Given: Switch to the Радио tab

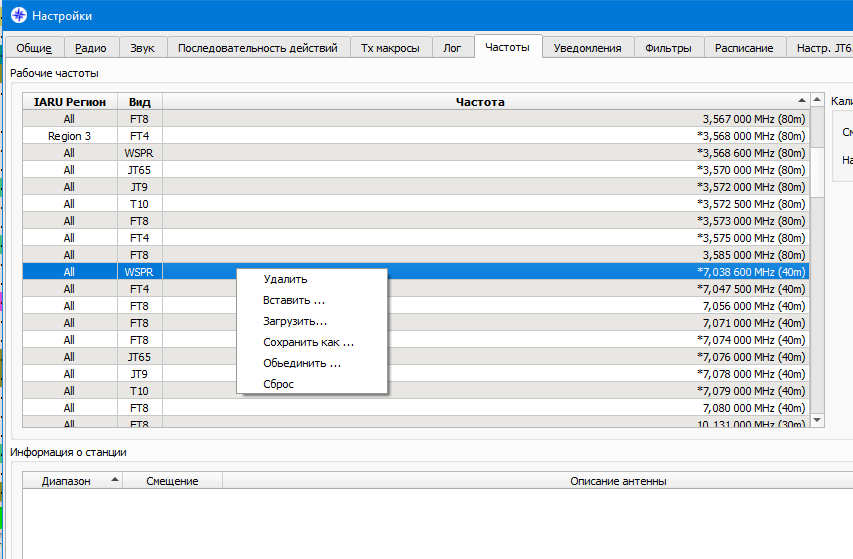Looking at the screenshot, I should click(90, 48).
